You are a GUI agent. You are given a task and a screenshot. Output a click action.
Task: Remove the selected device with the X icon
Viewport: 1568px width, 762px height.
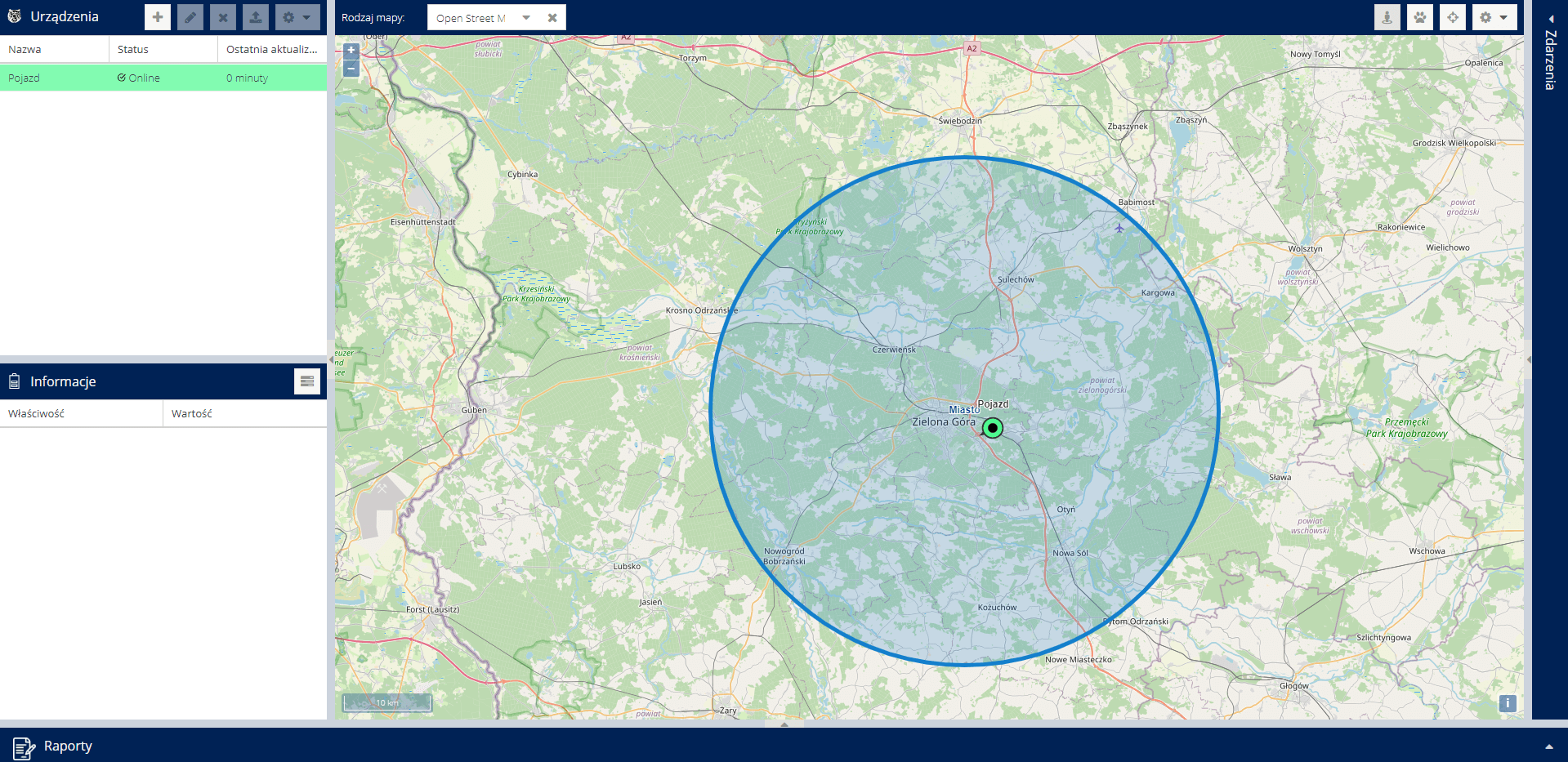click(223, 17)
